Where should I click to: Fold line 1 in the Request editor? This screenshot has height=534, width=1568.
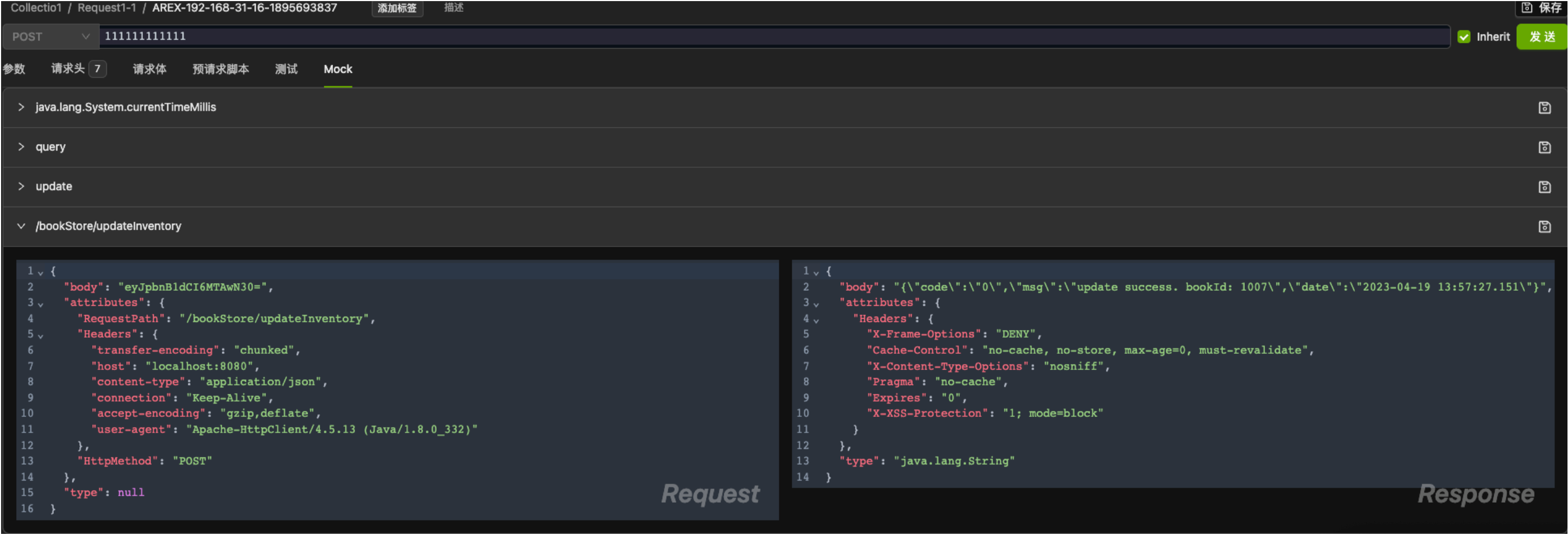coord(41,272)
